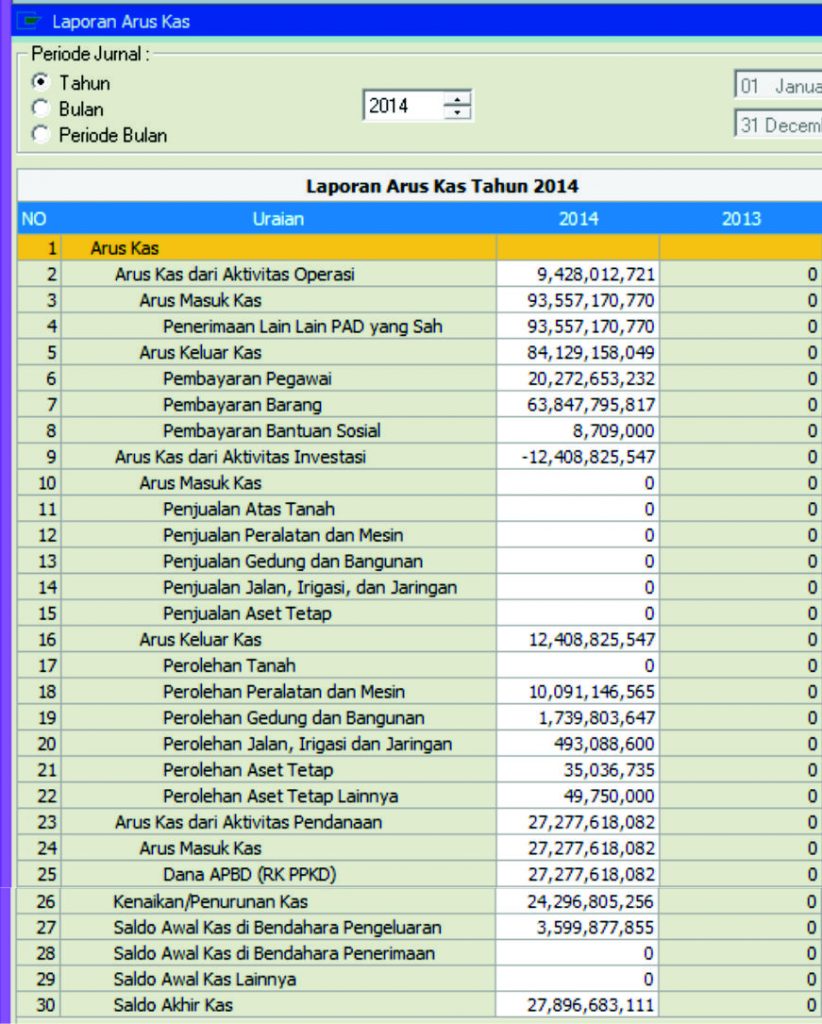The height and width of the screenshot is (1024, 822).
Task: Decrease the year with the down arrow
Action: click(457, 112)
